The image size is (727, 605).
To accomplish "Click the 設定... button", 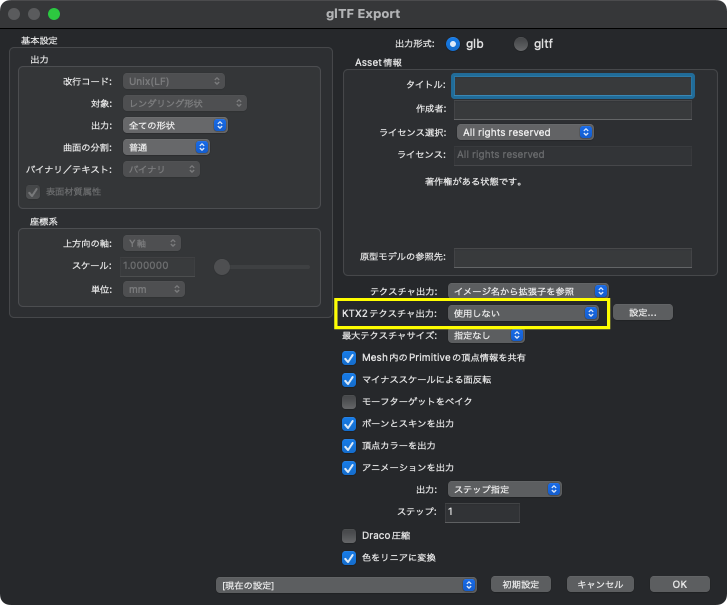I will [643, 312].
